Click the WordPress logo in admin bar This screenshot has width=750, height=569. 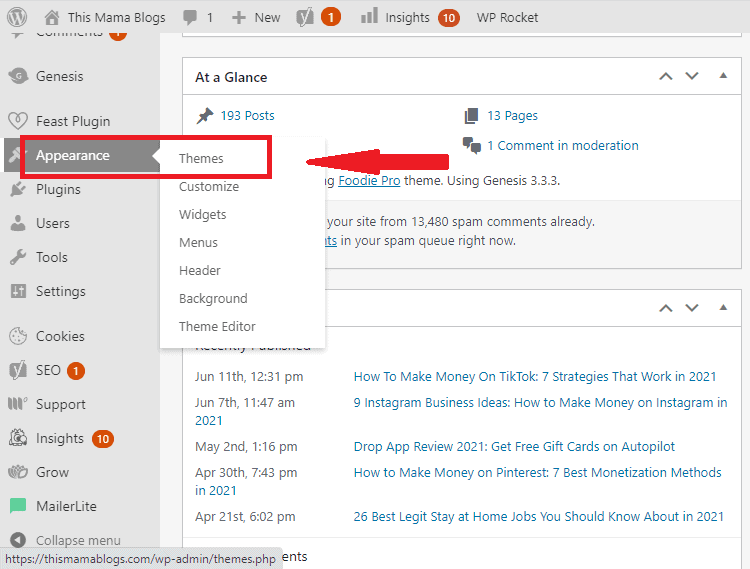(17, 17)
